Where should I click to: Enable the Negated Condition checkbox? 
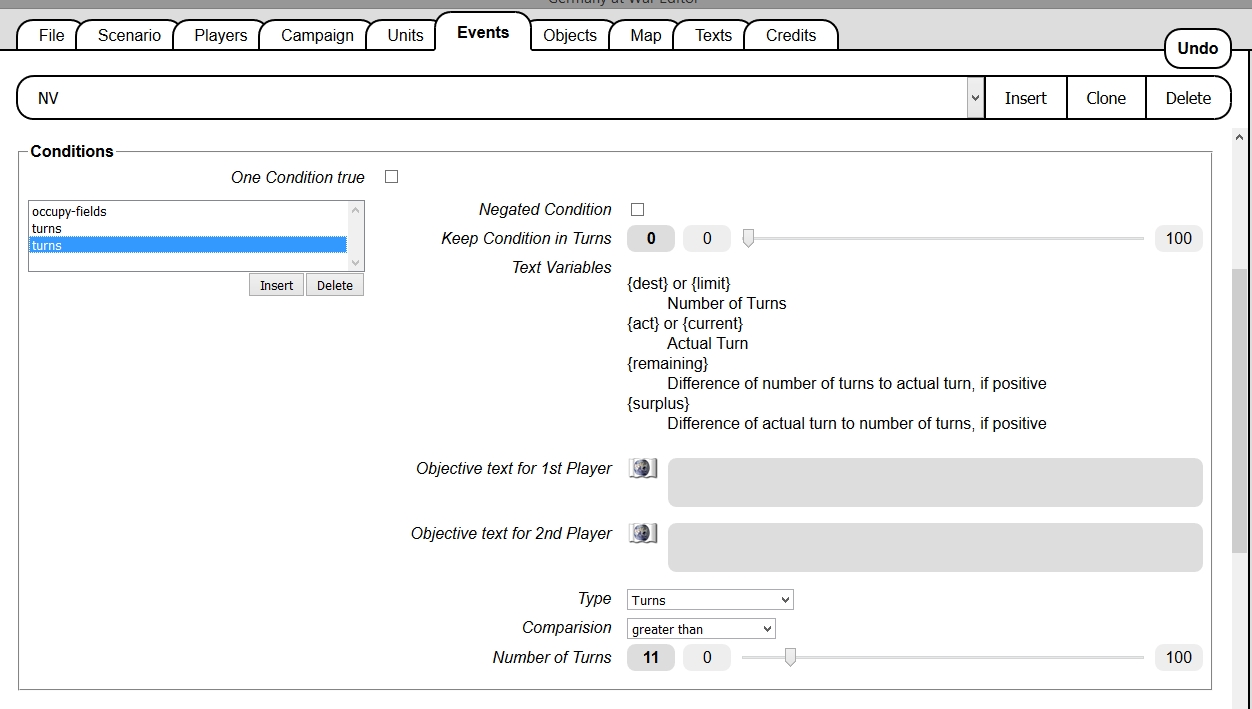click(x=637, y=209)
